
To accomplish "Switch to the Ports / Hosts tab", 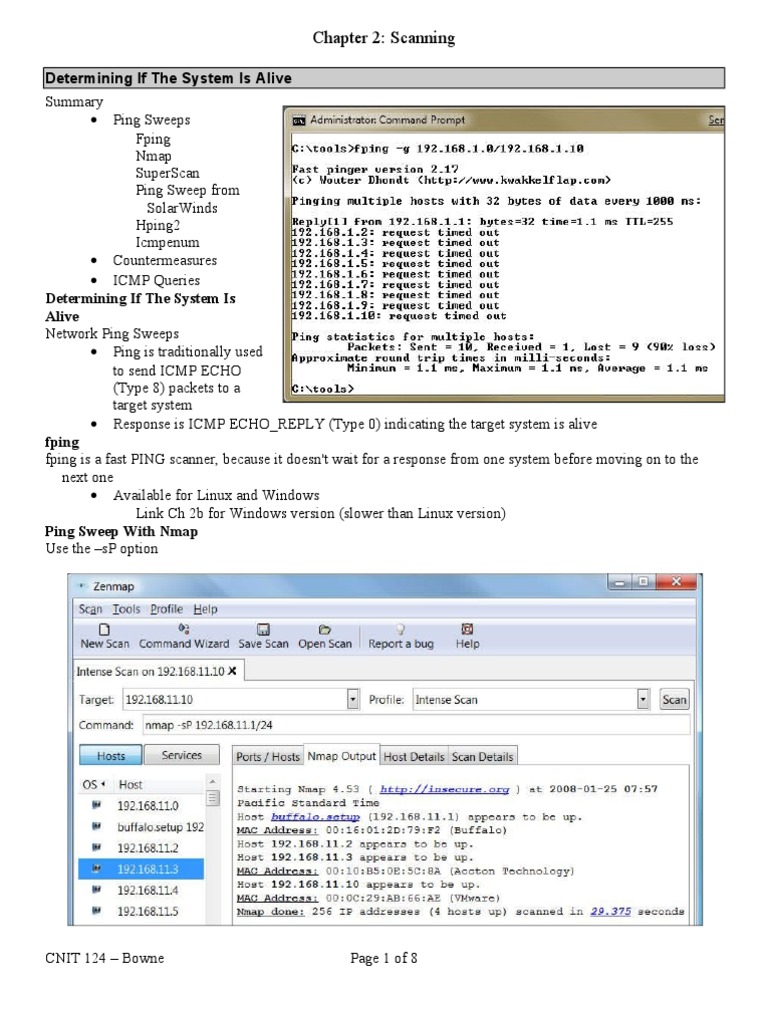I will click(267, 757).
